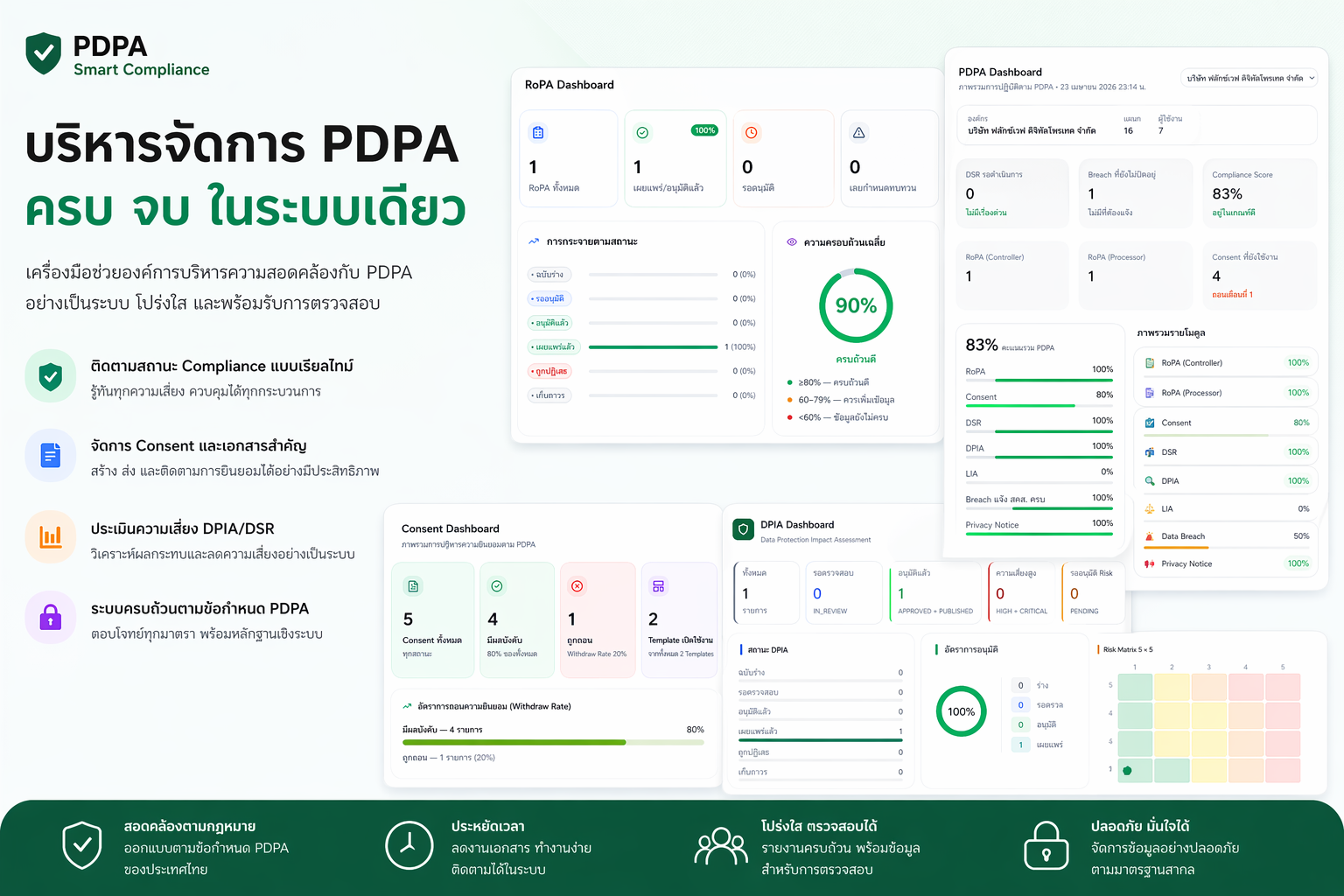Click the green shield icon for real-time Compliance

pyautogui.click(x=51, y=376)
